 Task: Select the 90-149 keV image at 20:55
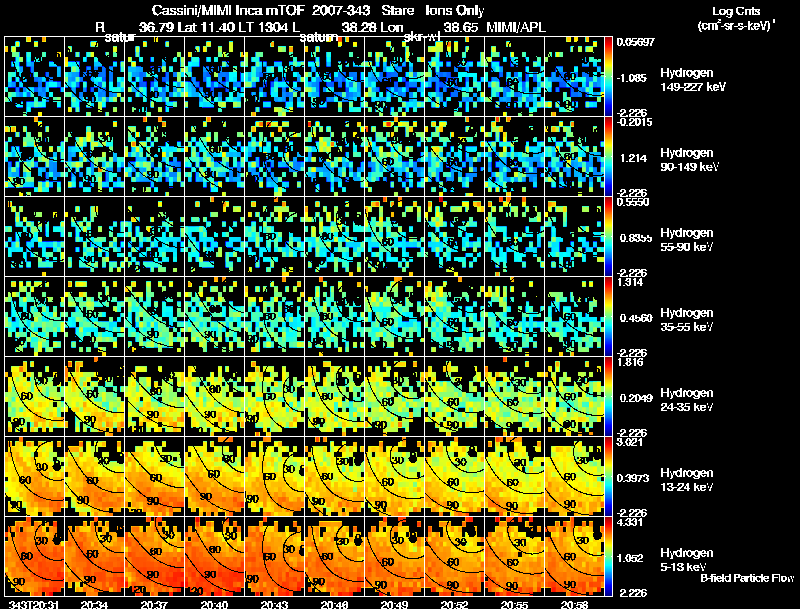click(x=515, y=157)
